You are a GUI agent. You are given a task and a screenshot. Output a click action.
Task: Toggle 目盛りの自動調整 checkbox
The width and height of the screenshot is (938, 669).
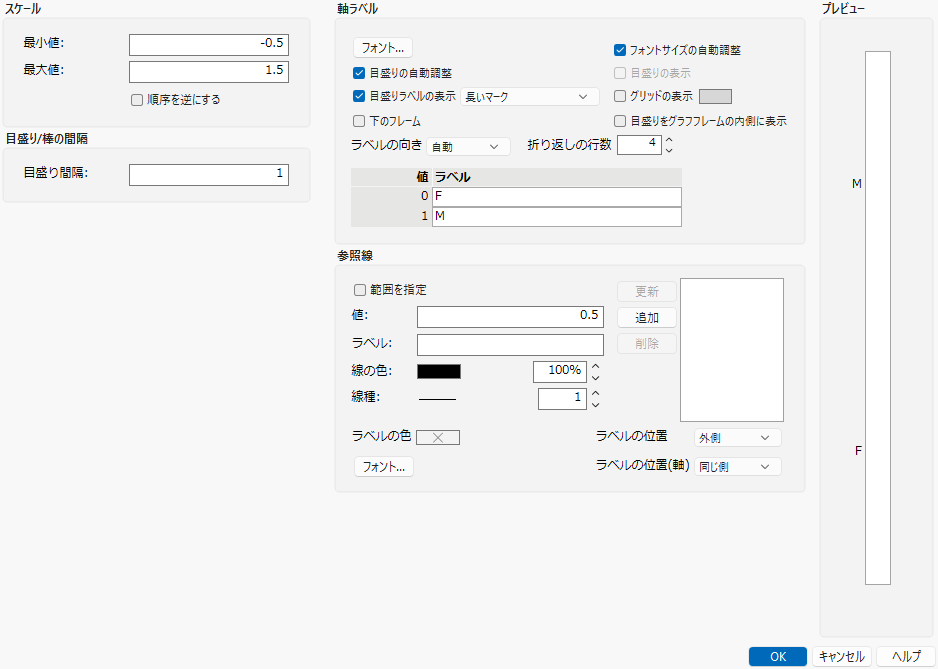pos(359,73)
